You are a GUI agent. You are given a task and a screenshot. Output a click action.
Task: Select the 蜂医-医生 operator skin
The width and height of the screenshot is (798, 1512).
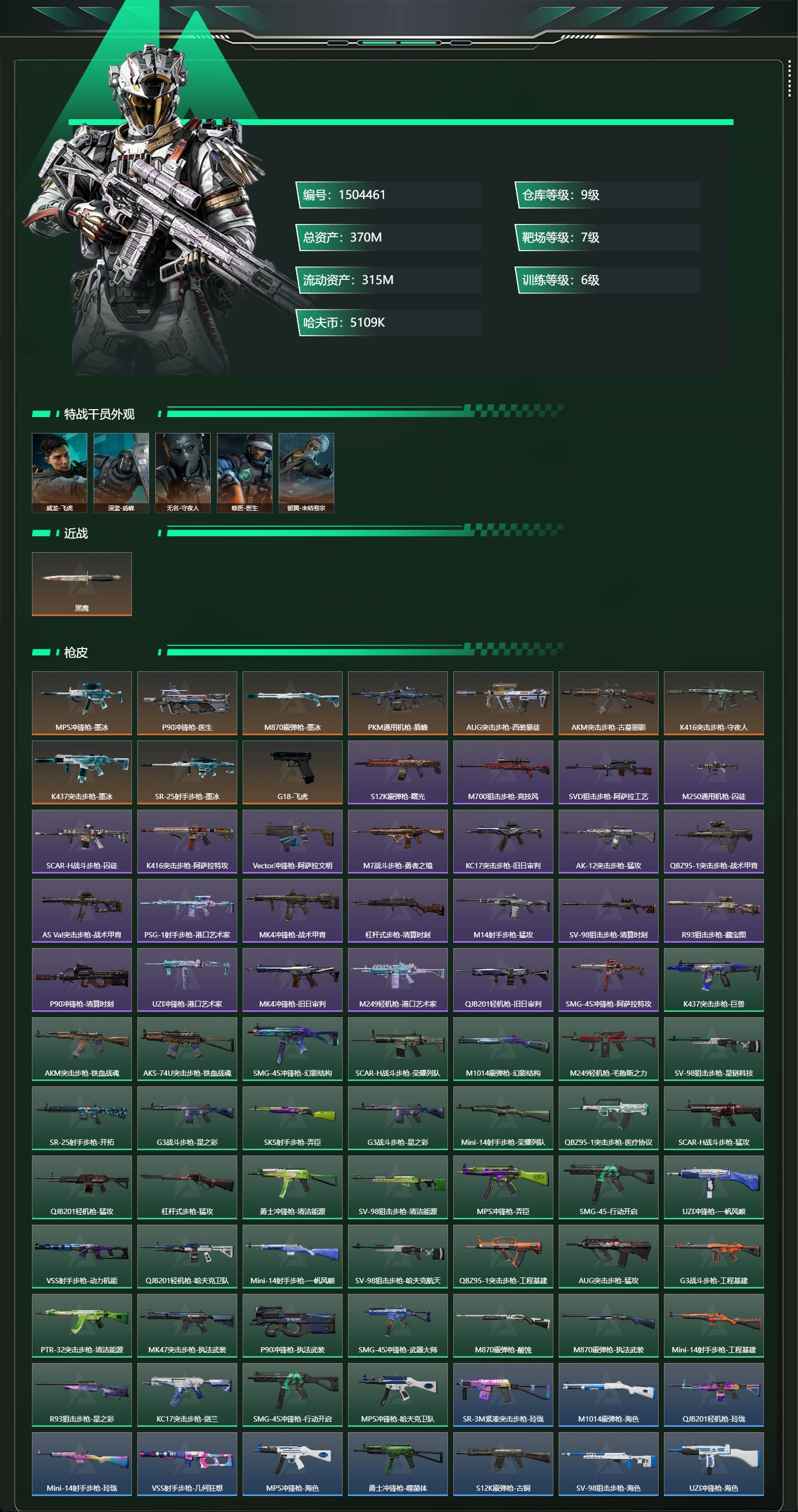click(245, 473)
